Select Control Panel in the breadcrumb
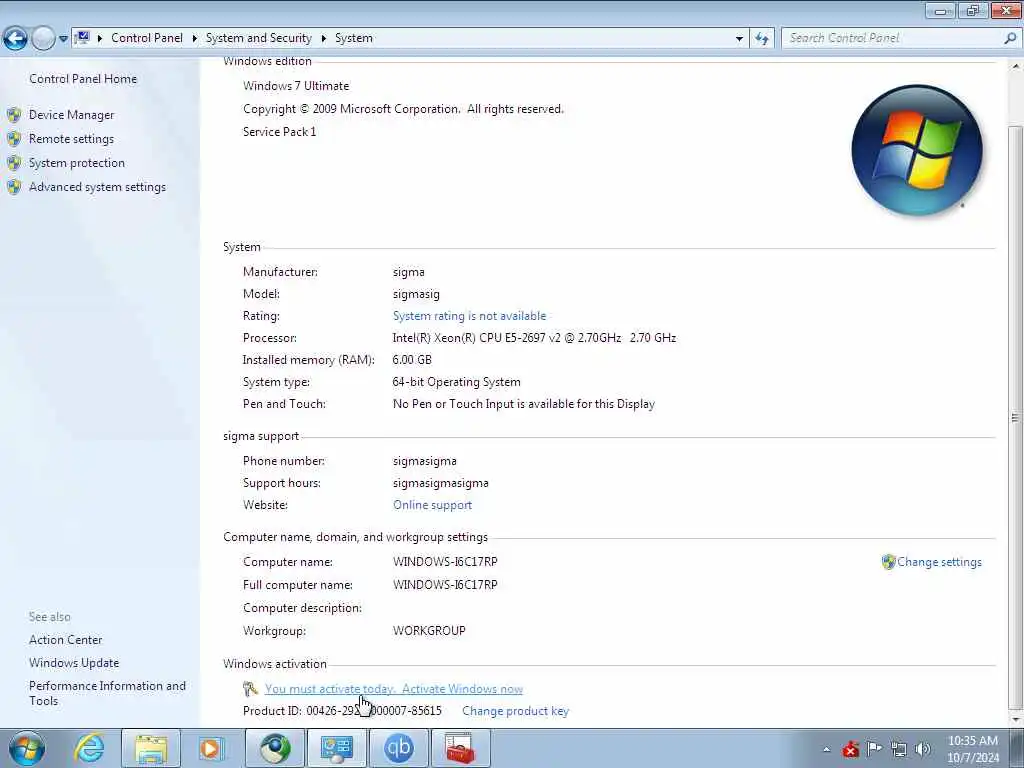Viewport: 1024px width, 768px height. click(x=147, y=38)
